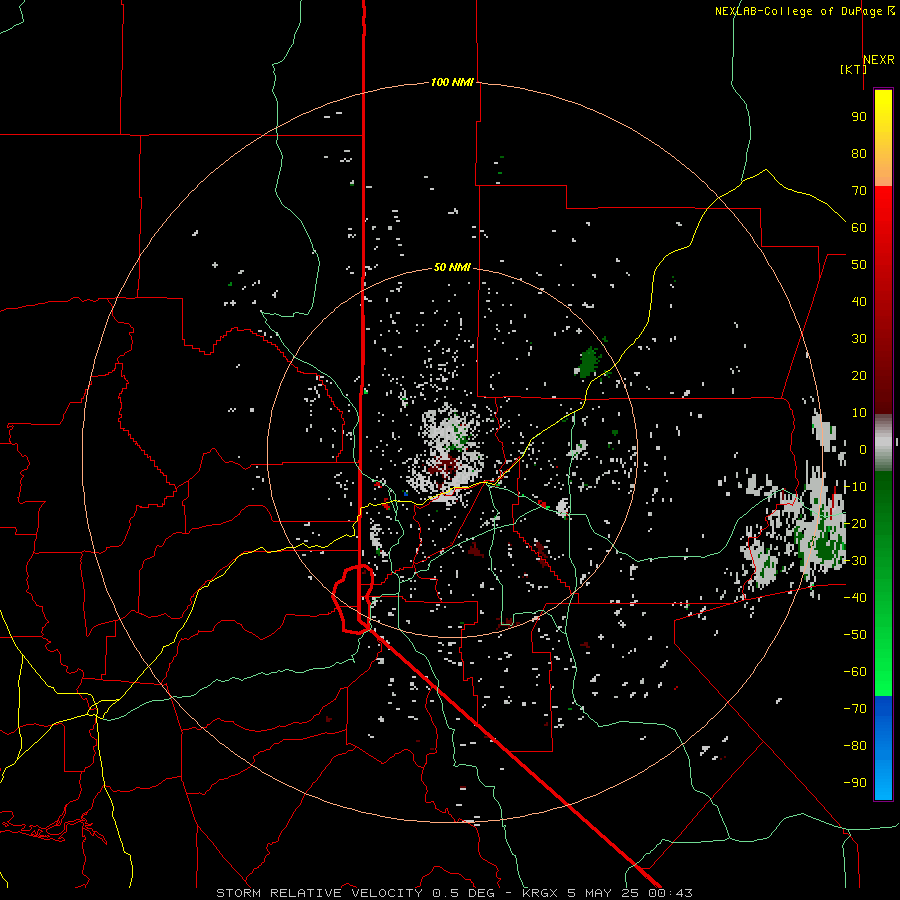Image resolution: width=900 pixels, height=900 pixels.
Task: Click the [KT] units label
Action: (x=853, y=69)
